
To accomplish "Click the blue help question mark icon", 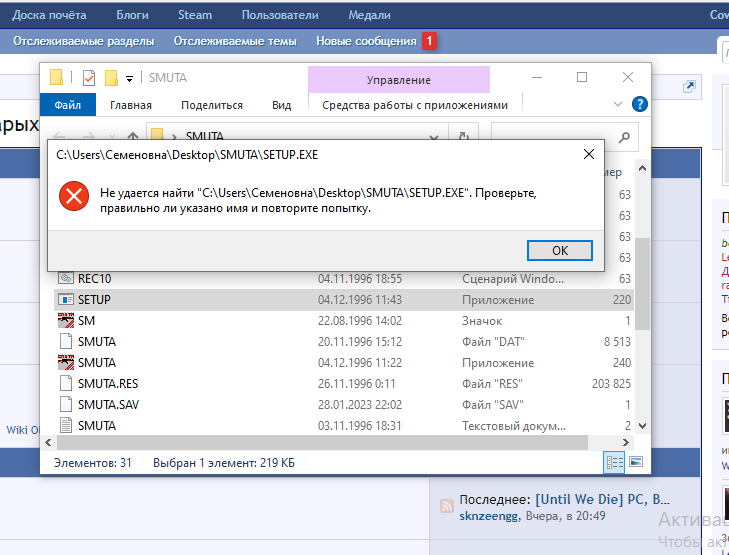I will (640, 104).
